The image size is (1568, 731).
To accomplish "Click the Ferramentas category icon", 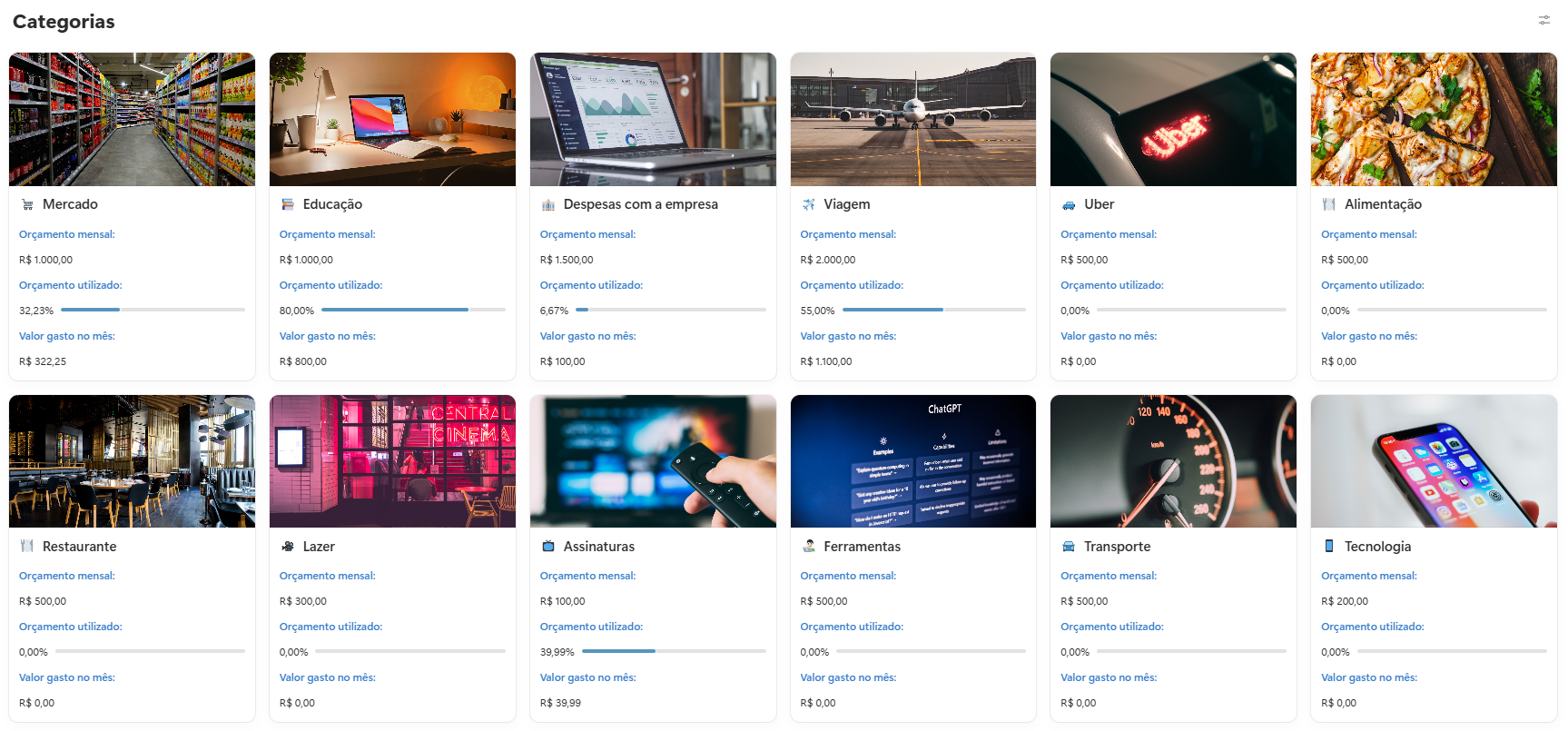I will coord(808,547).
